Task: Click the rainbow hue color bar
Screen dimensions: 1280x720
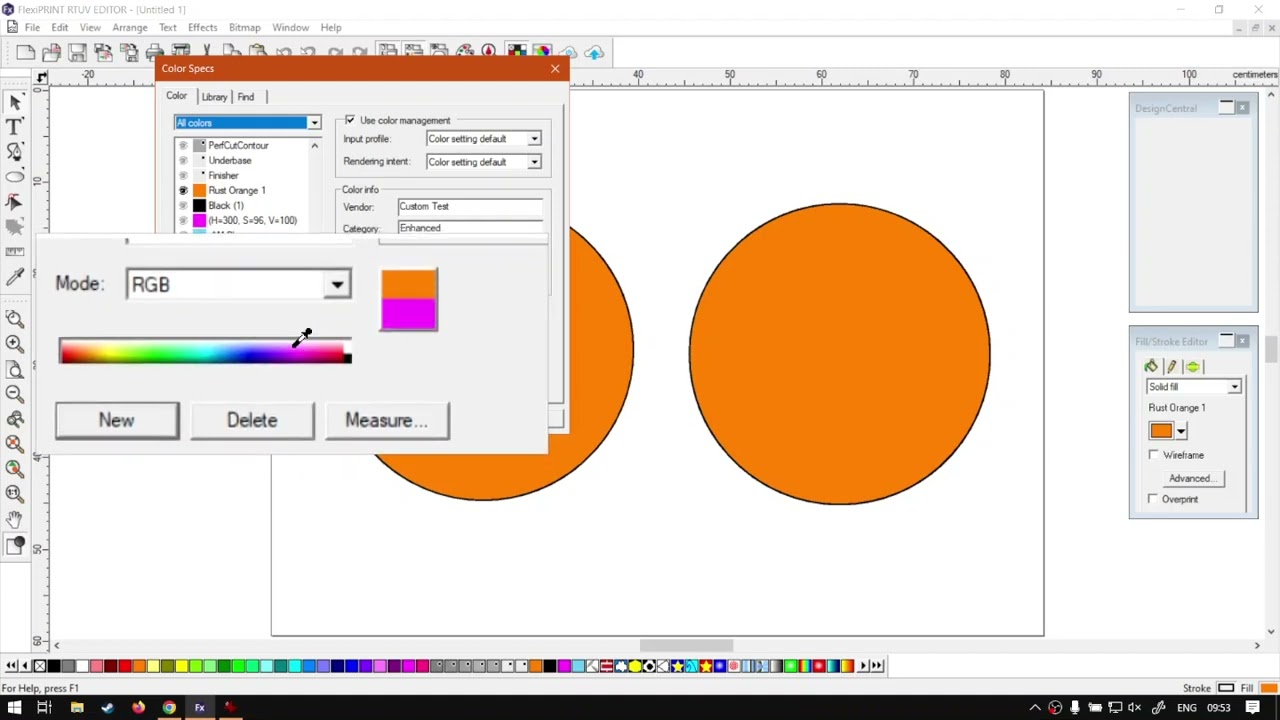Action: click(205, 351)
